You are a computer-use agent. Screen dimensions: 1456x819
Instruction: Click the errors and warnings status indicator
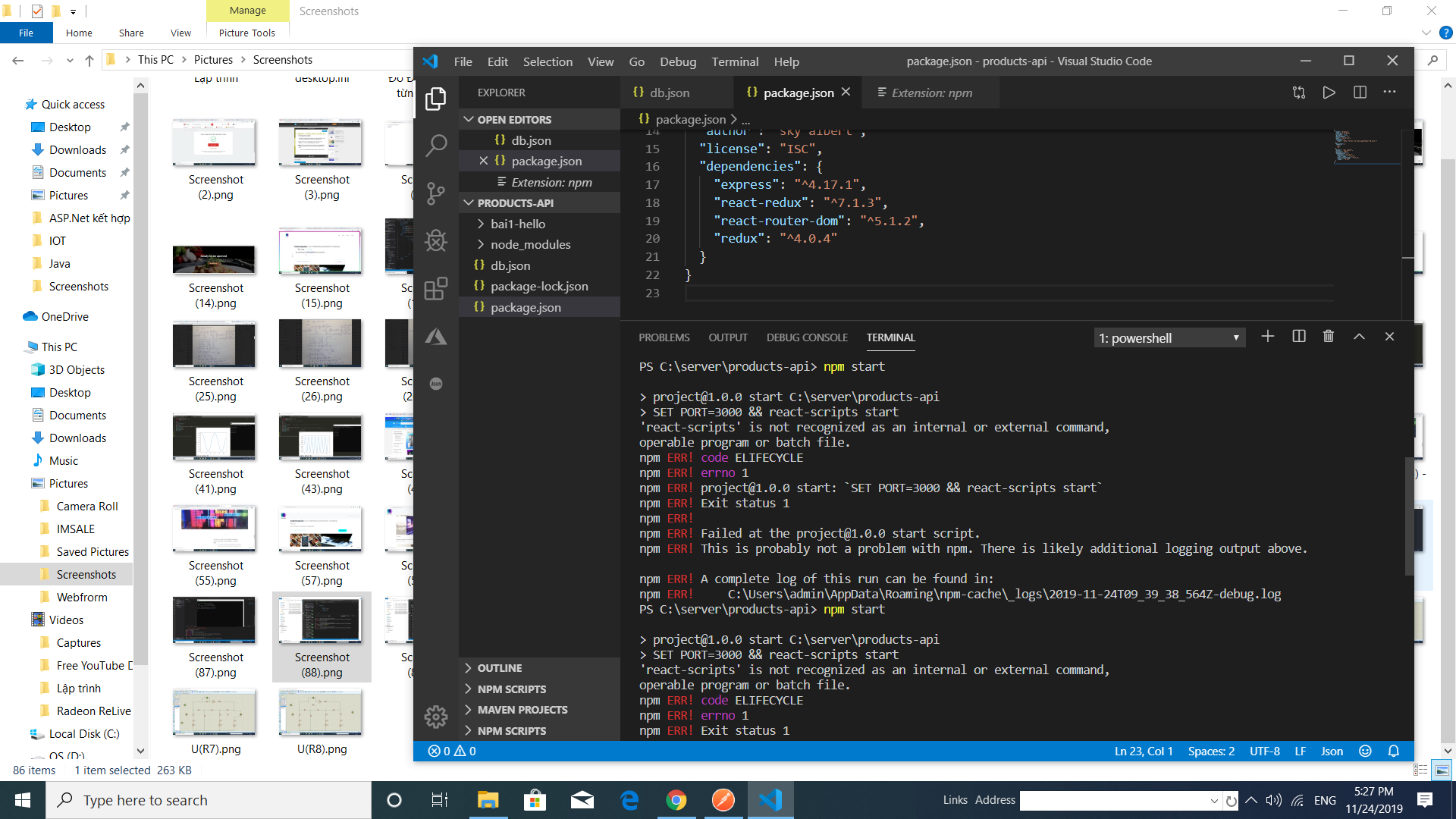[452, 752]
